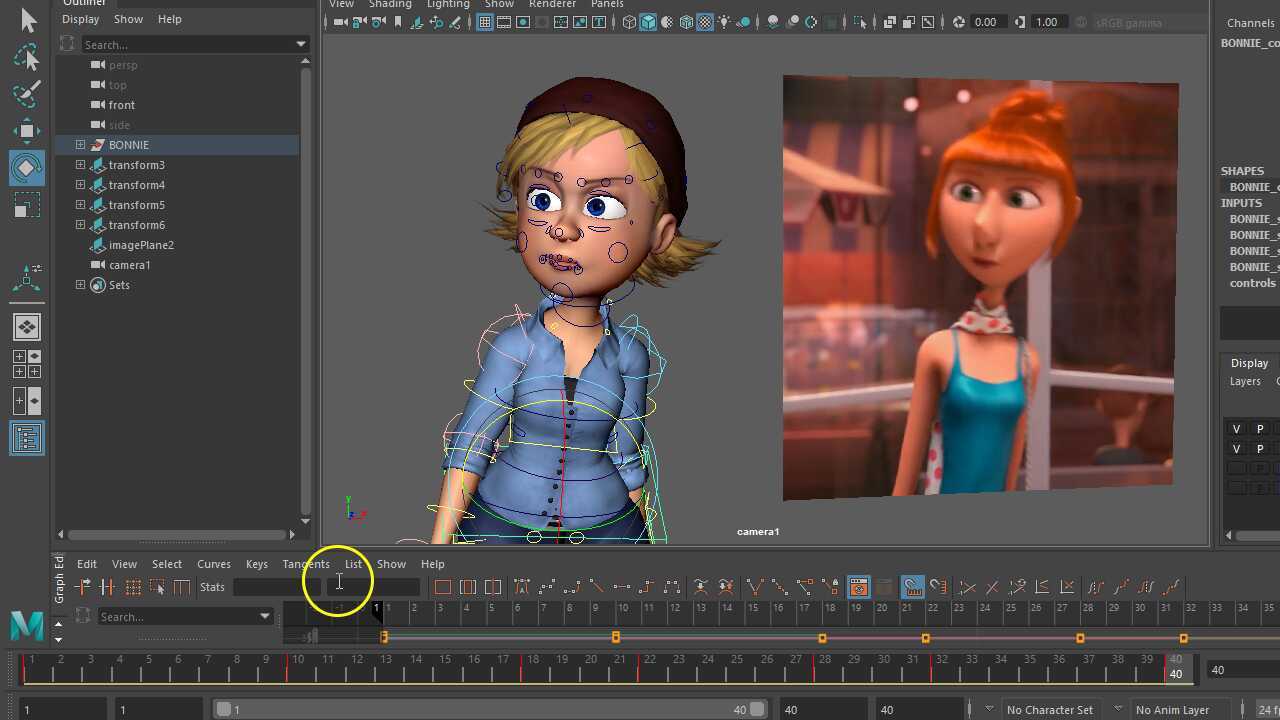Toggle first layer V visibility box

point(1236,429)
